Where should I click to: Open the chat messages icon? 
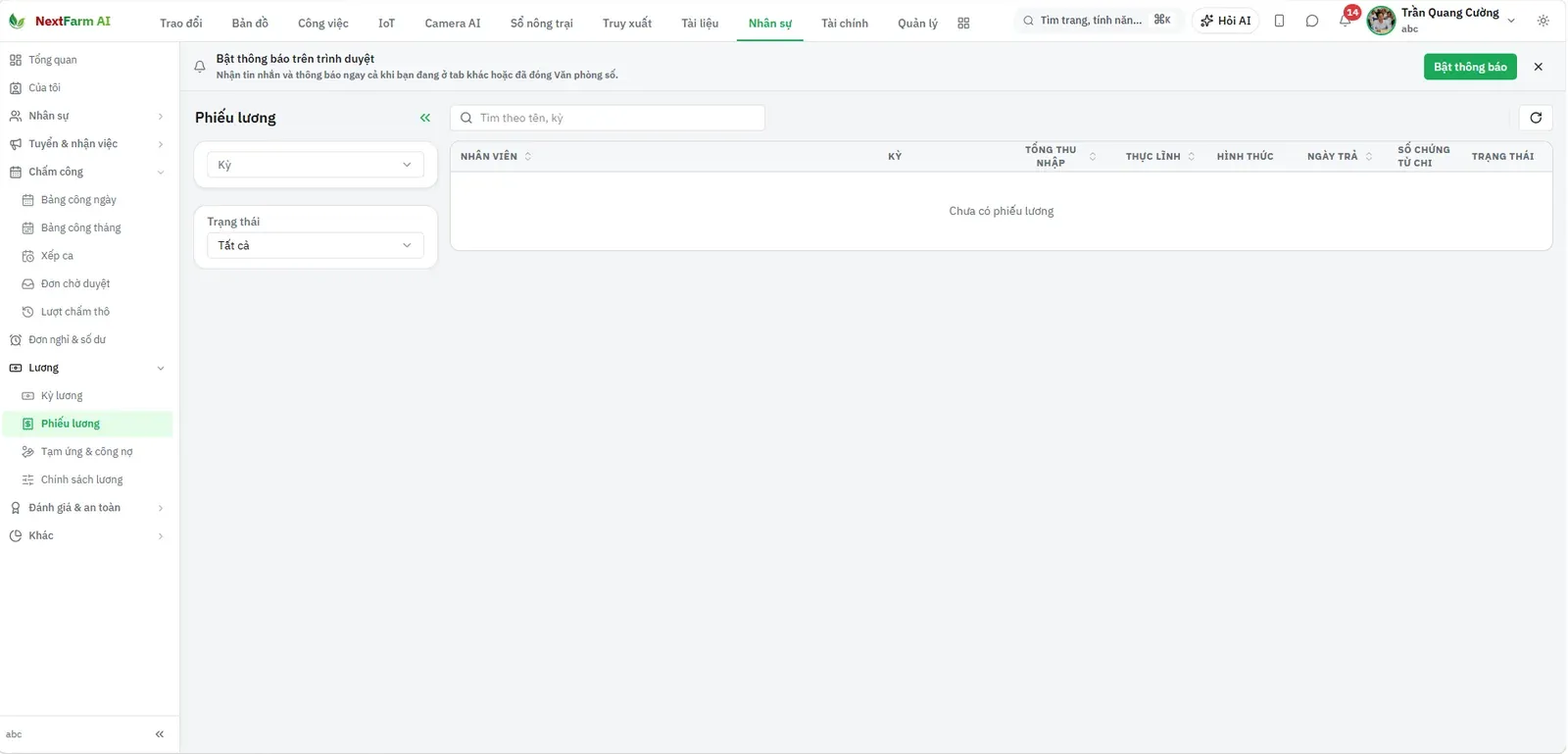coord(1312,21)
